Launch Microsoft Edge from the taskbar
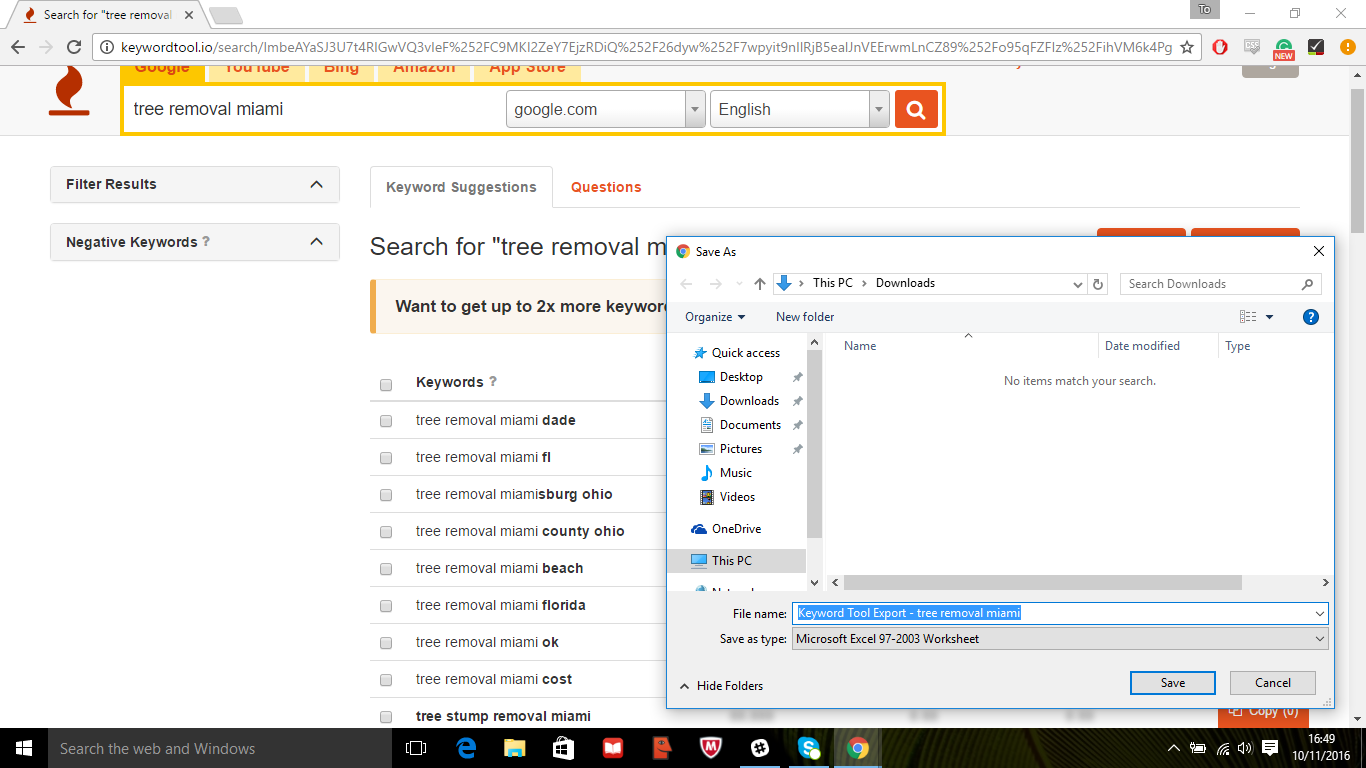The width and height of the screenshot is (1366, 768). coord(466,748)
